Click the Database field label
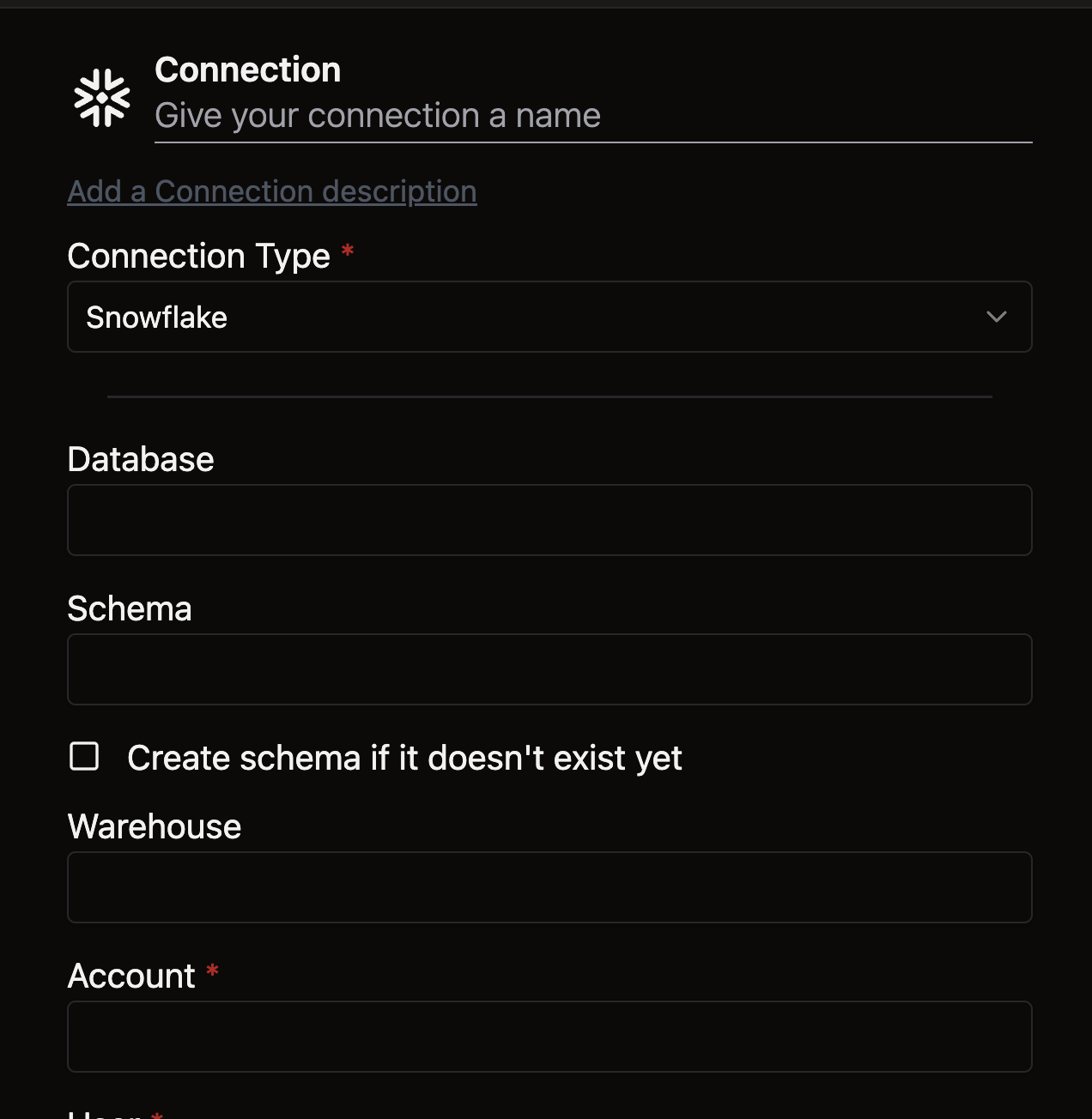Image resolution: width=1092 pixels, height=1119 pixels. pyautogui.click(x=141, y=460)
